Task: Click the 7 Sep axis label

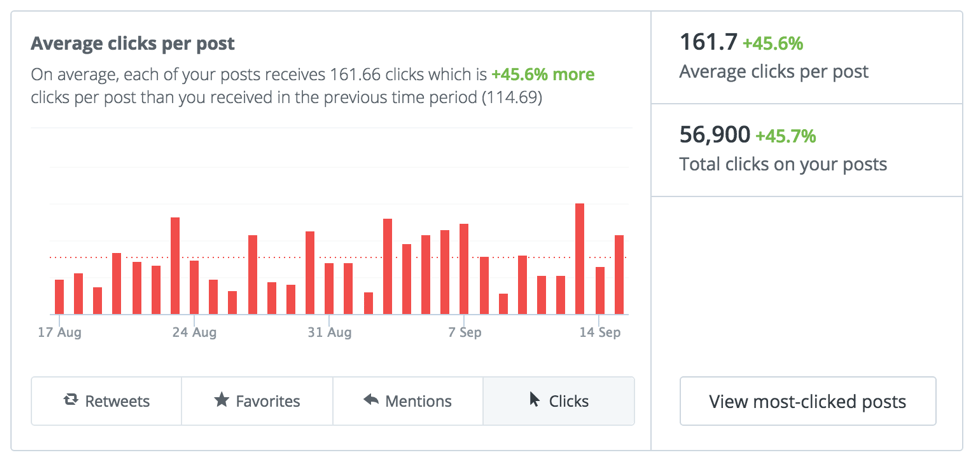Action: point(466,333)
